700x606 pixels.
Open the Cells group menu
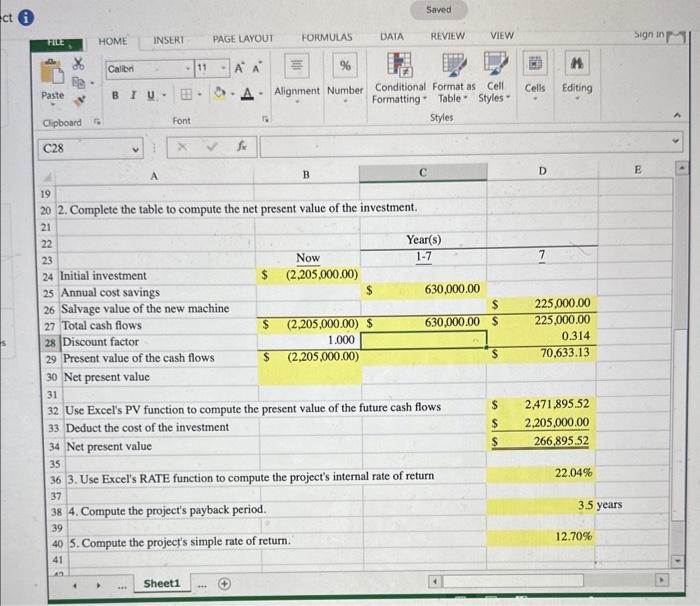click(x=535, y=75)
